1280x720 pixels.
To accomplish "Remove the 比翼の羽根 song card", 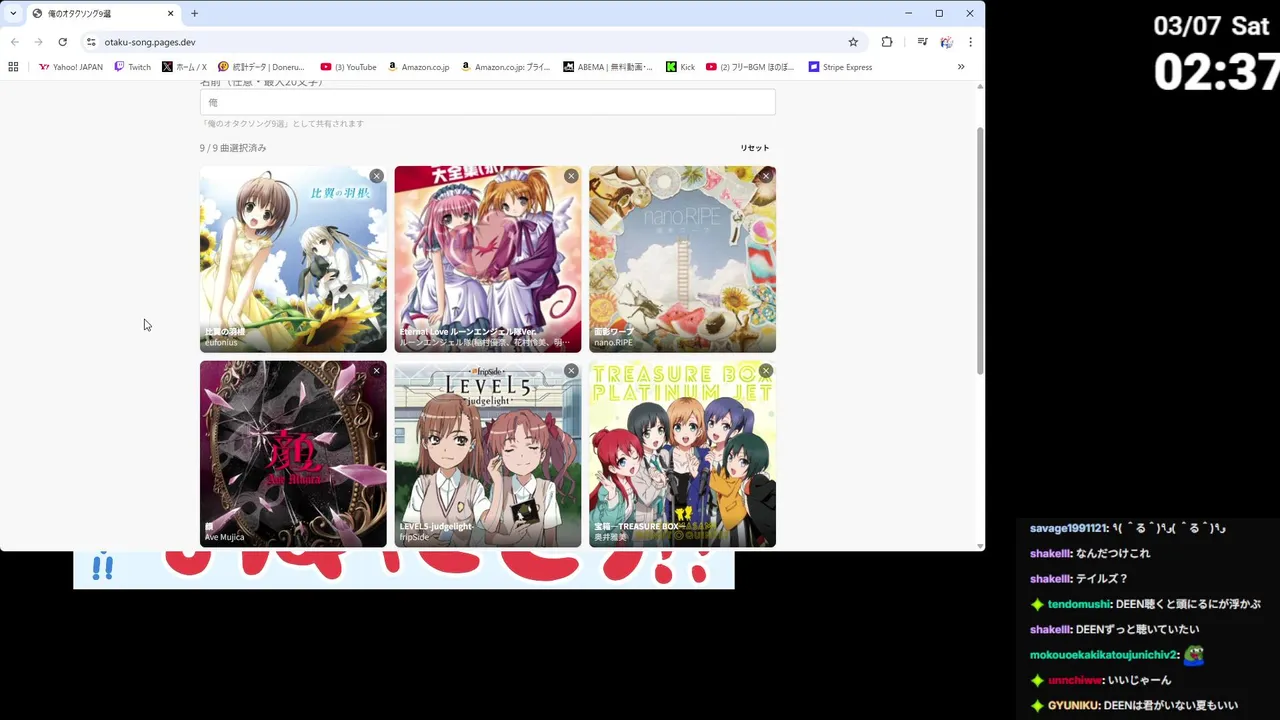I will tap(376, 176).
